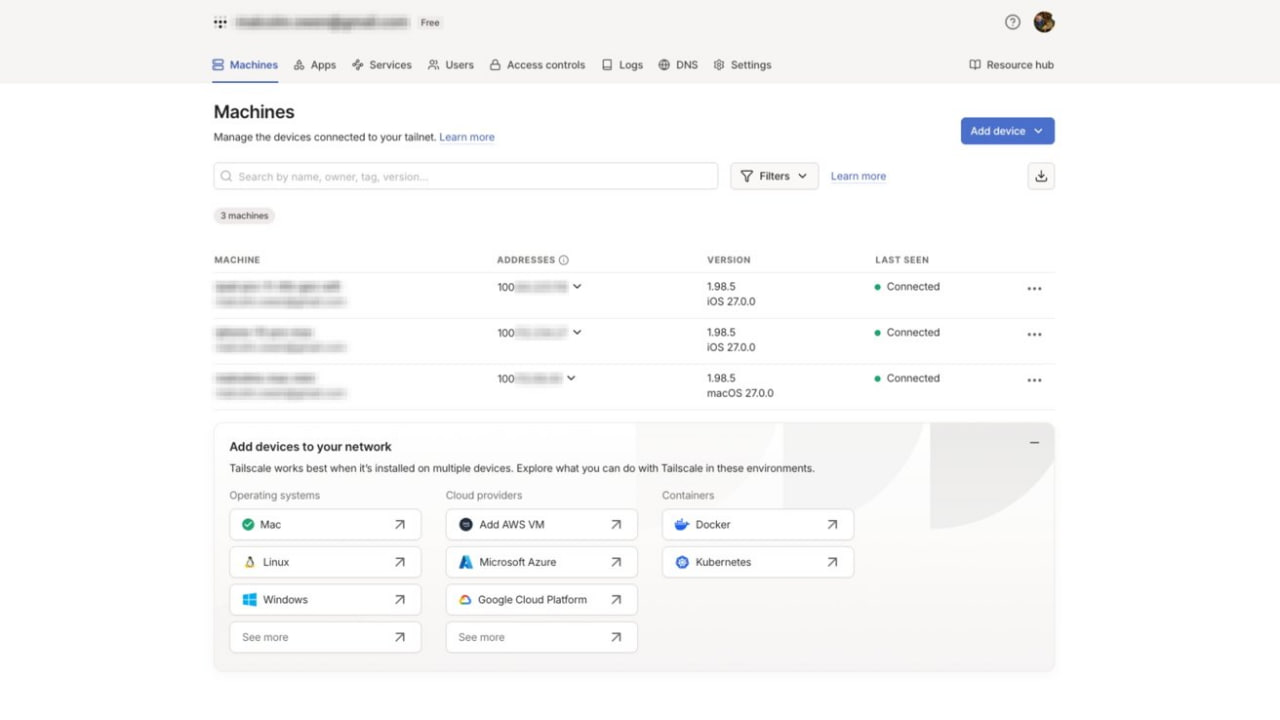
Task: Open the Resource hub link
Action: coord(1012,65)
